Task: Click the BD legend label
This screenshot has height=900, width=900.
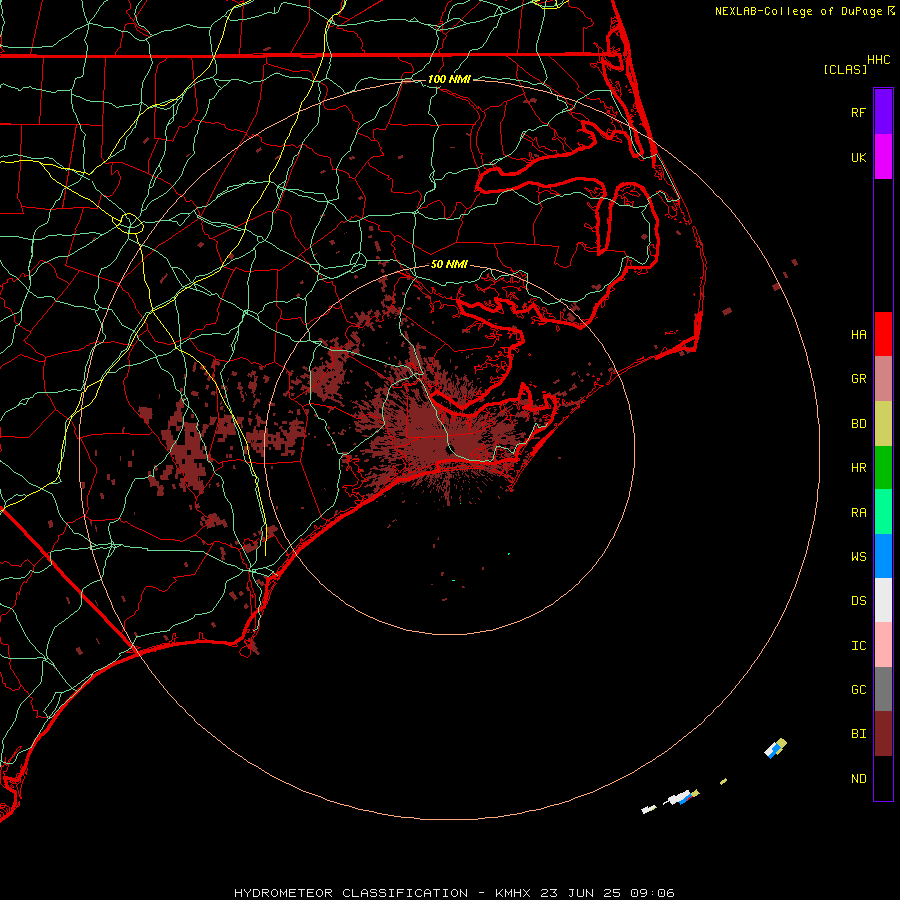Action: tap(858, 424)
